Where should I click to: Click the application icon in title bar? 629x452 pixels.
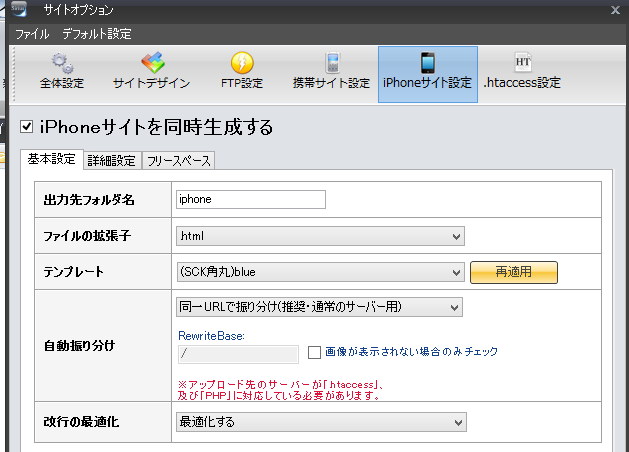tap(18, 8)
